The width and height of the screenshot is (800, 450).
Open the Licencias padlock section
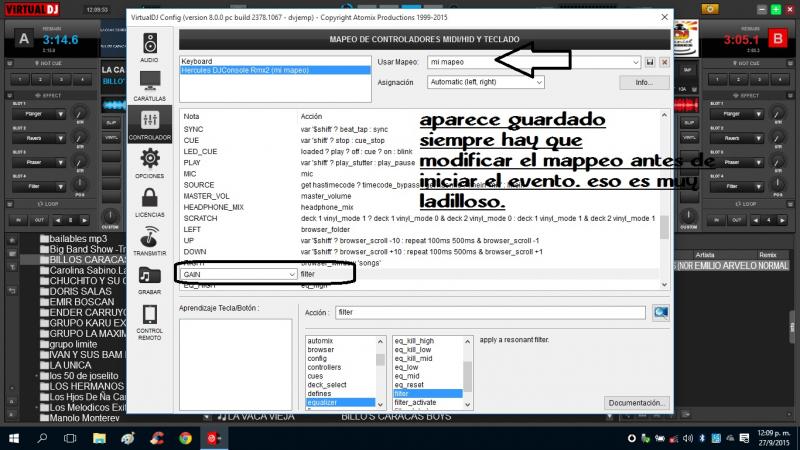point(149,202)
